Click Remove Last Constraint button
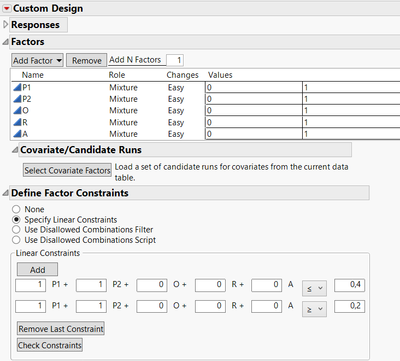This screenshot has width=400, height=361. (61, 329)
